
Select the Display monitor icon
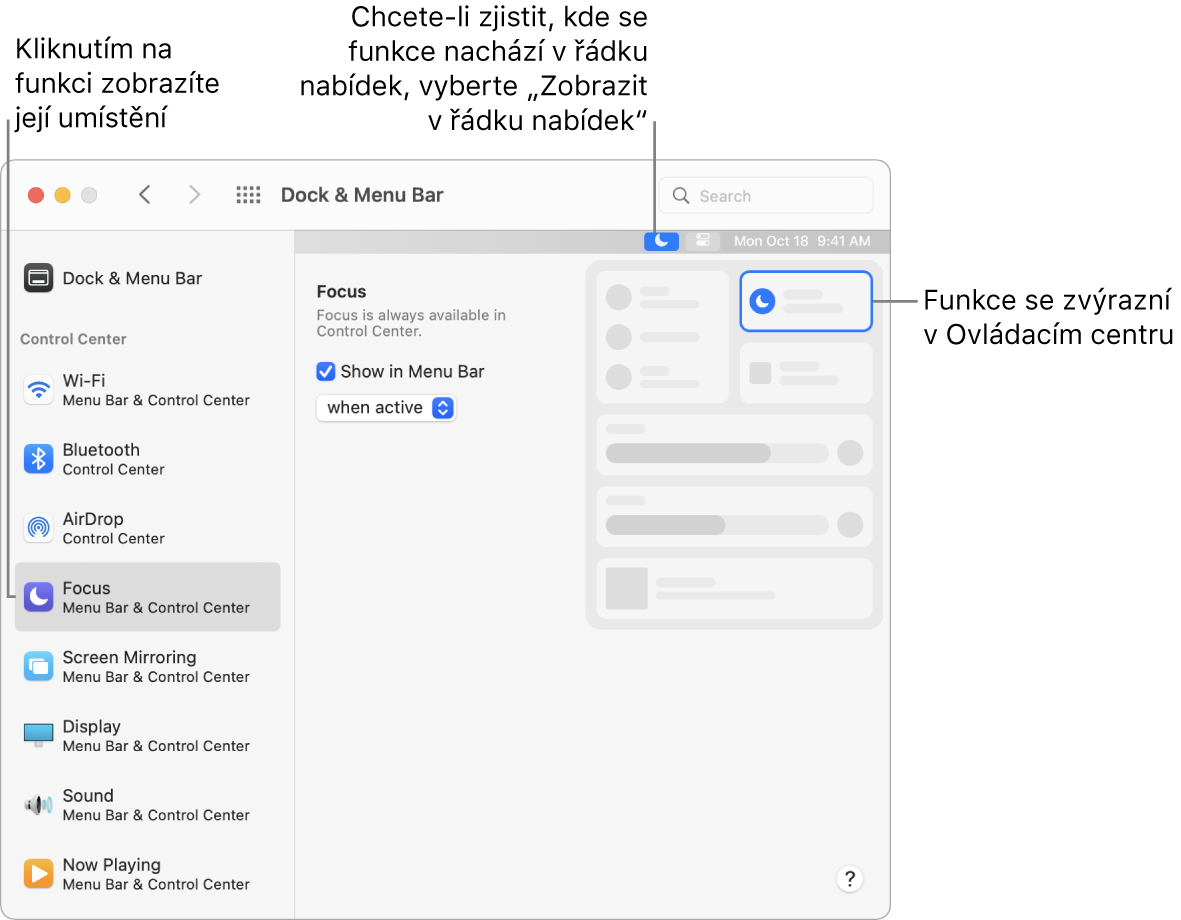click(39, 735)
